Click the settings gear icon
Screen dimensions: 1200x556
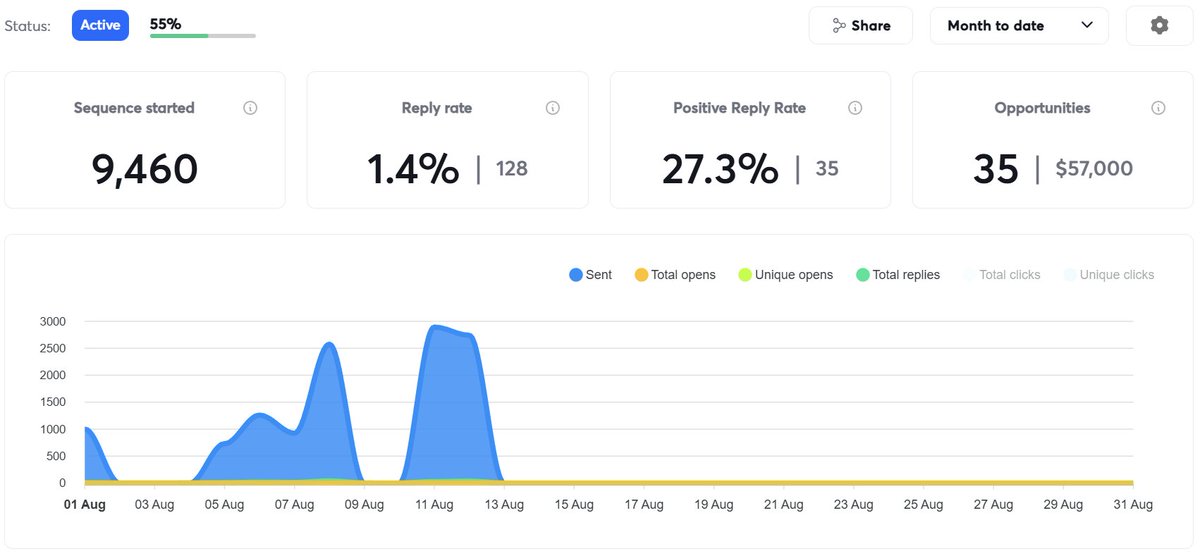coord(1159,26)
